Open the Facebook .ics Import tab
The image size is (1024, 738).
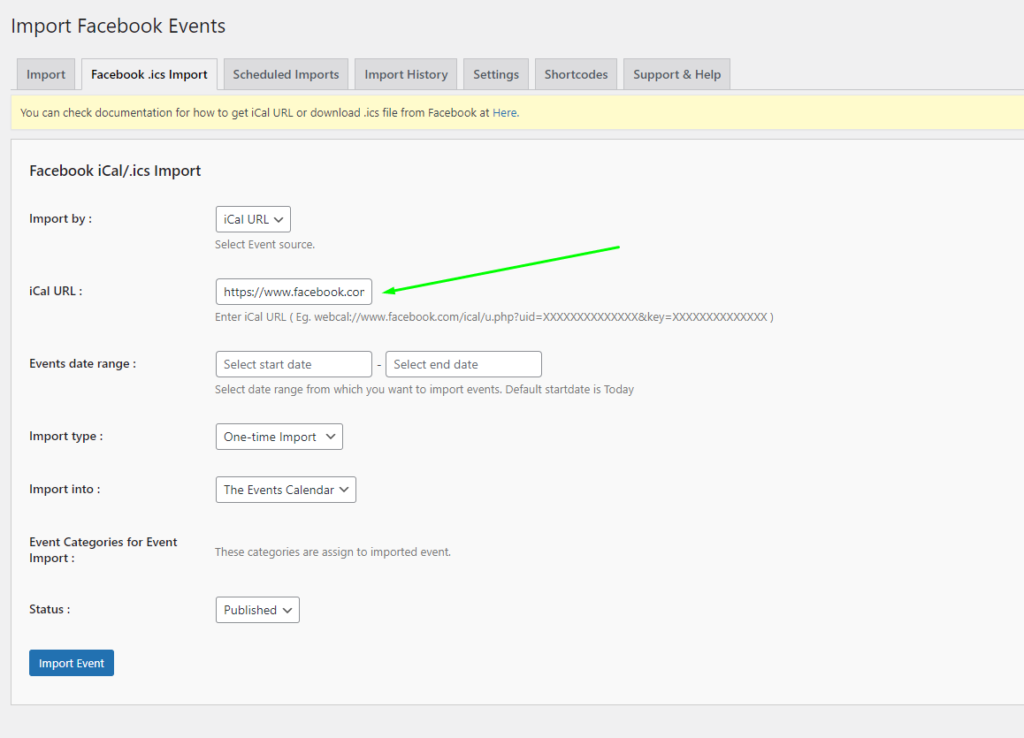point(148,73)
